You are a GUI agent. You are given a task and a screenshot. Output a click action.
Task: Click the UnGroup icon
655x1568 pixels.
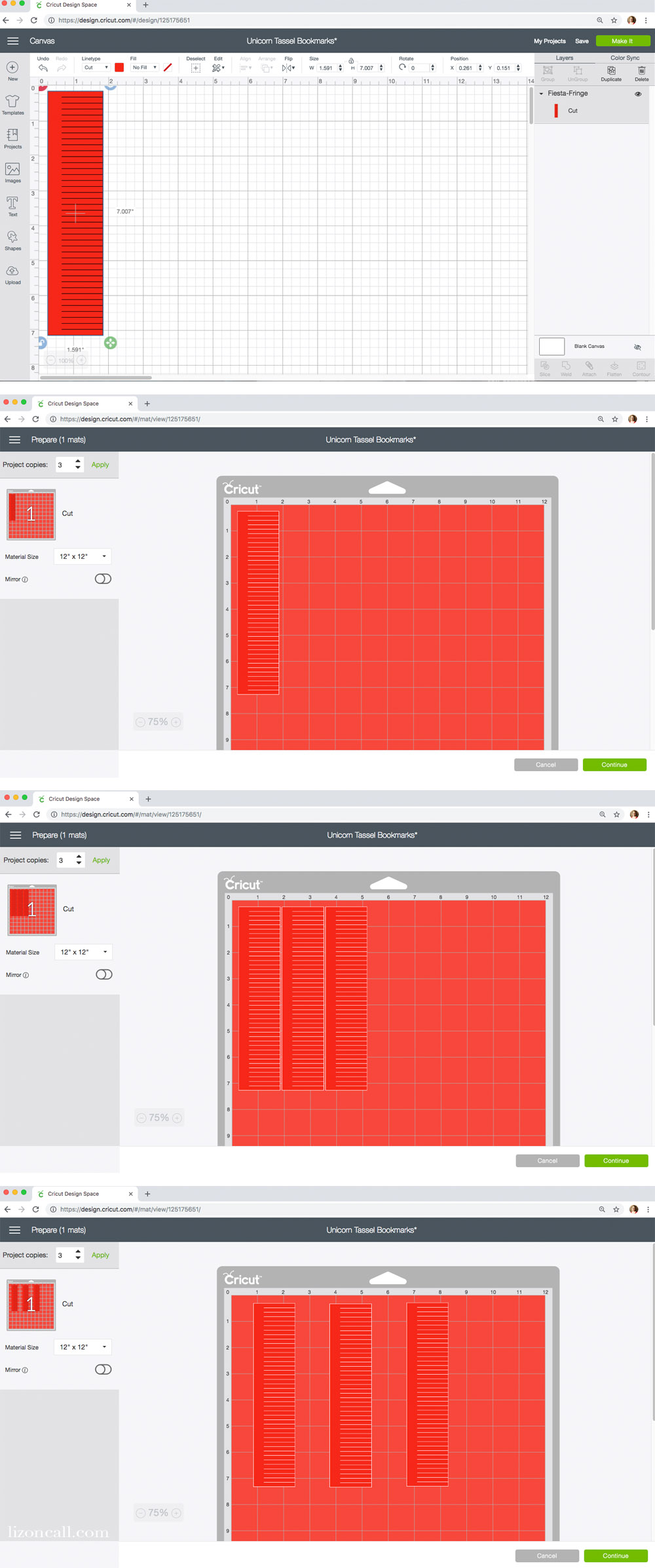pyautogui.click(x=578, y=70)
